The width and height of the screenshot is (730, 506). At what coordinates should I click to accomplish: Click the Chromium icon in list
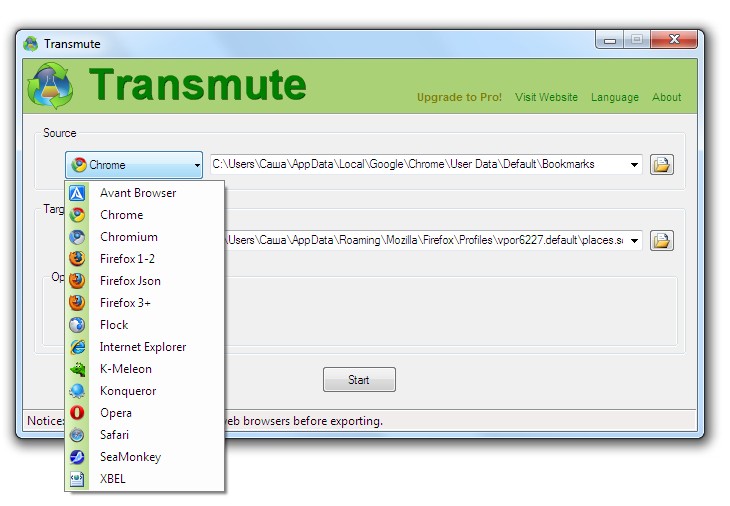pyautogui.click(x=77, y=237)
